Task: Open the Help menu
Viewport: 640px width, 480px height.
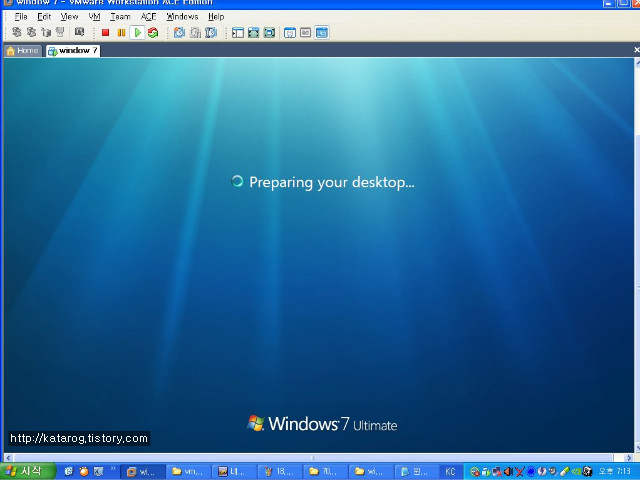Action: 216,17
